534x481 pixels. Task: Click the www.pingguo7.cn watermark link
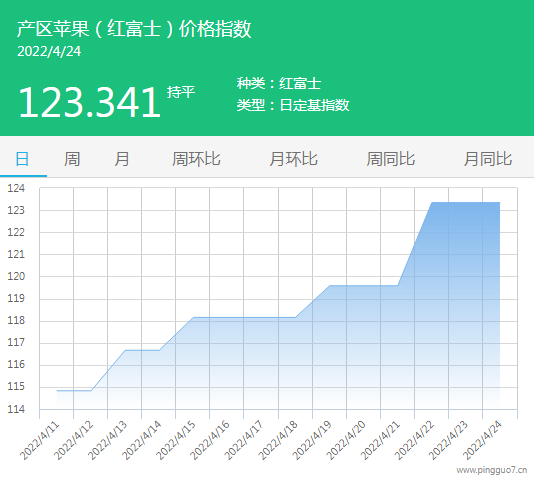[x=492, y=470]
